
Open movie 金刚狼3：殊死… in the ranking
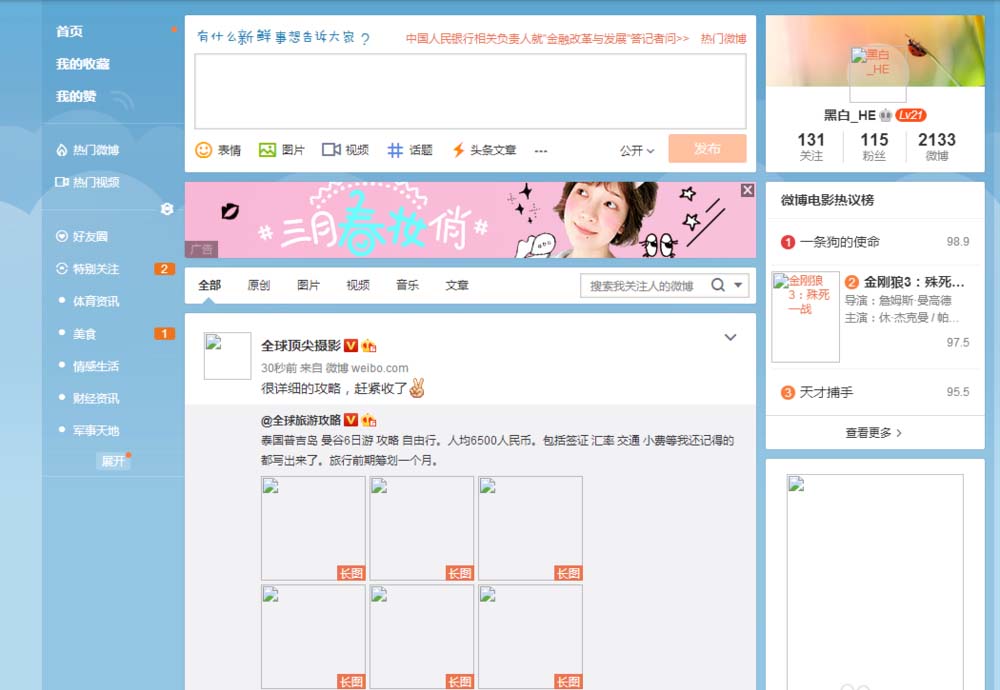click(x=914, y=283)
